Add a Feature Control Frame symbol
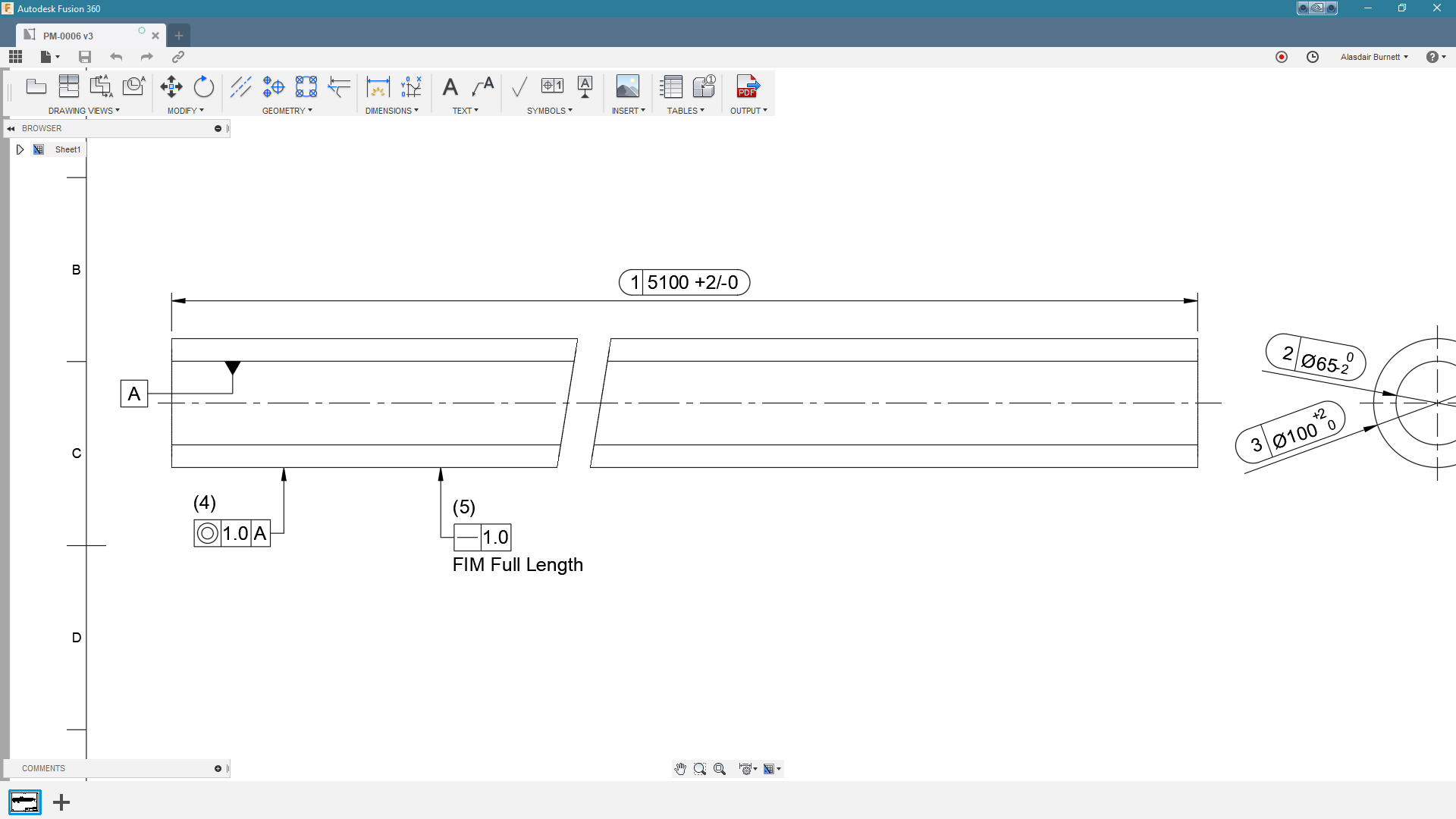Image resolution: width=1456 pixels, height=819 pixels. (x=552, y=86)
